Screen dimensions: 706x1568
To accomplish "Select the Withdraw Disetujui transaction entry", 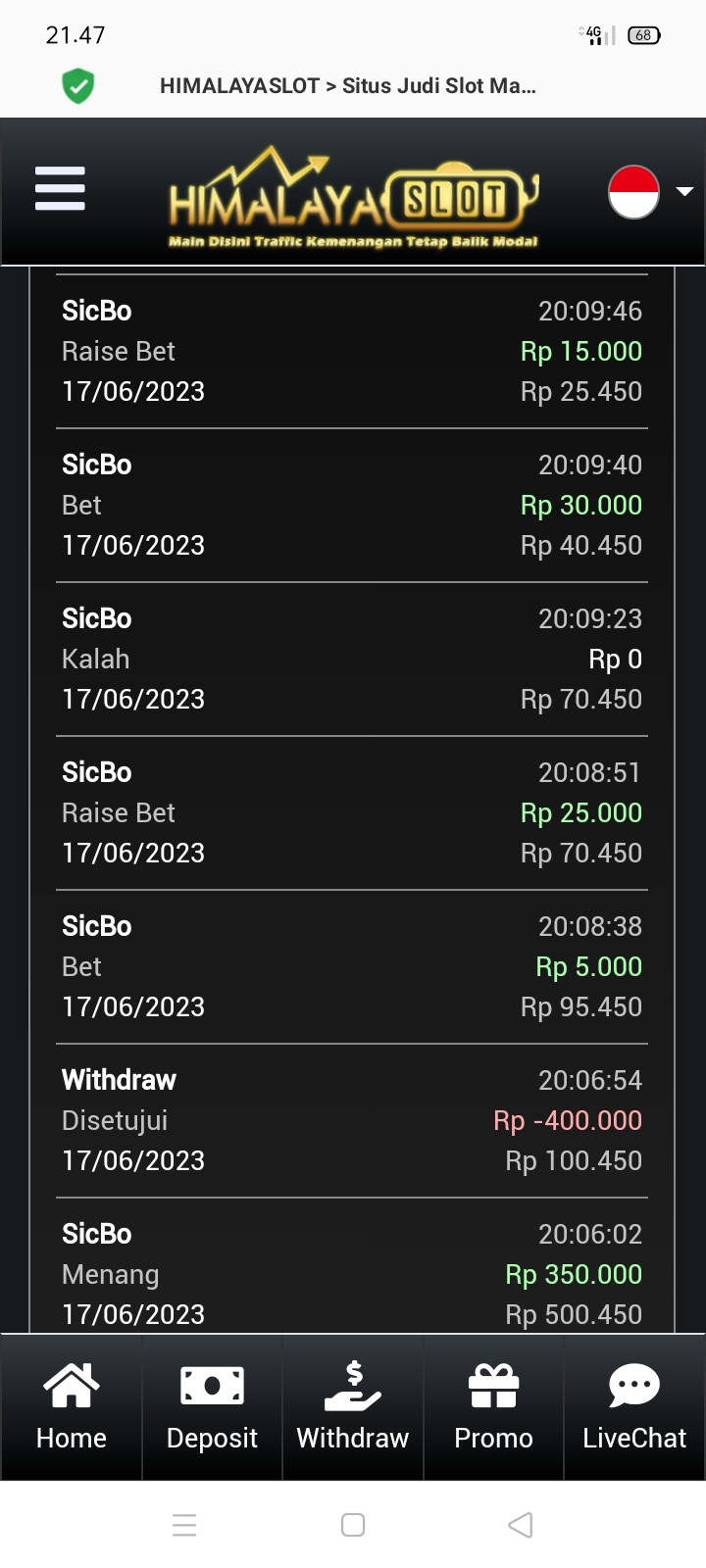I will (x=351, y=1120).
